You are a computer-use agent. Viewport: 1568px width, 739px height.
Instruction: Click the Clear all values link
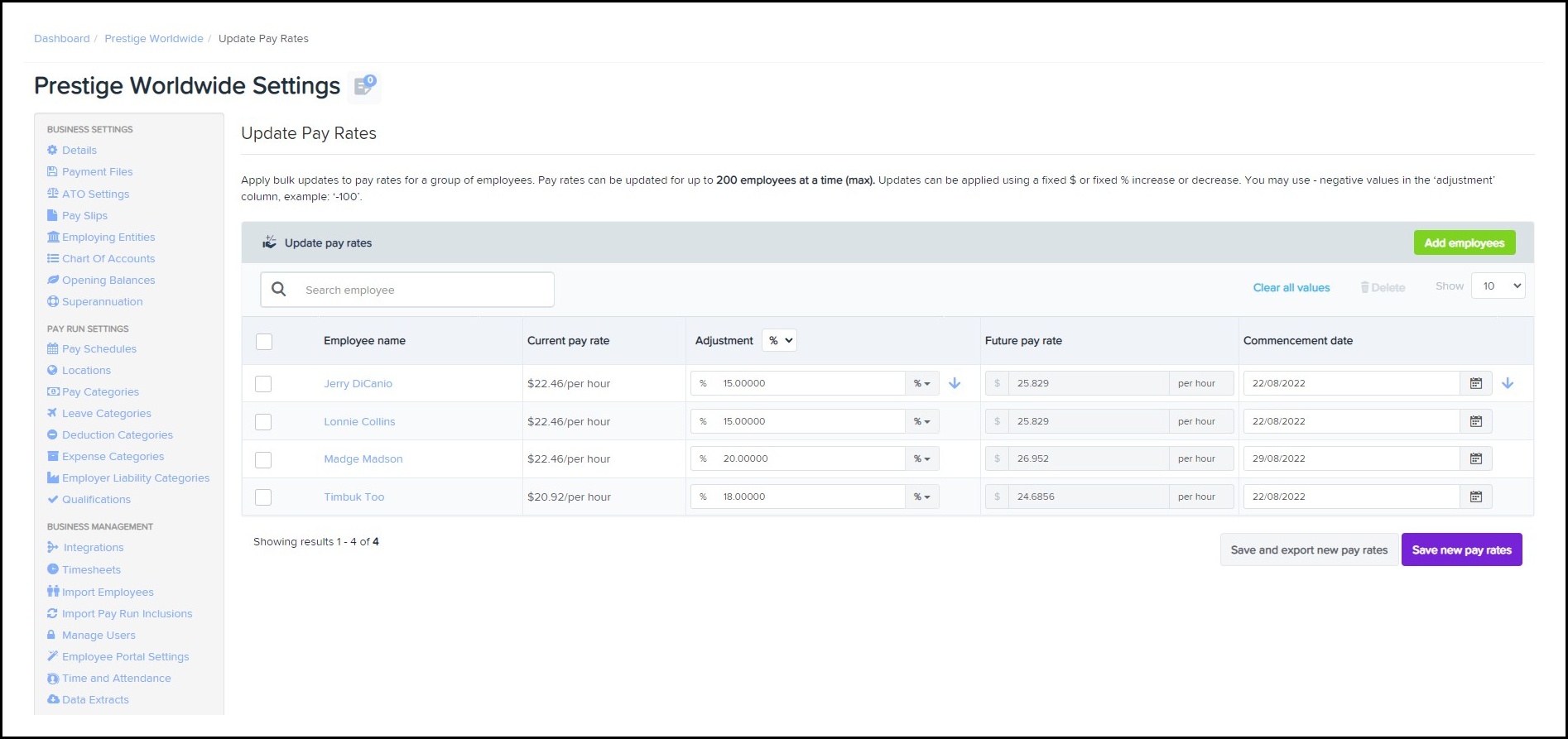click(x=1291, y=288)
